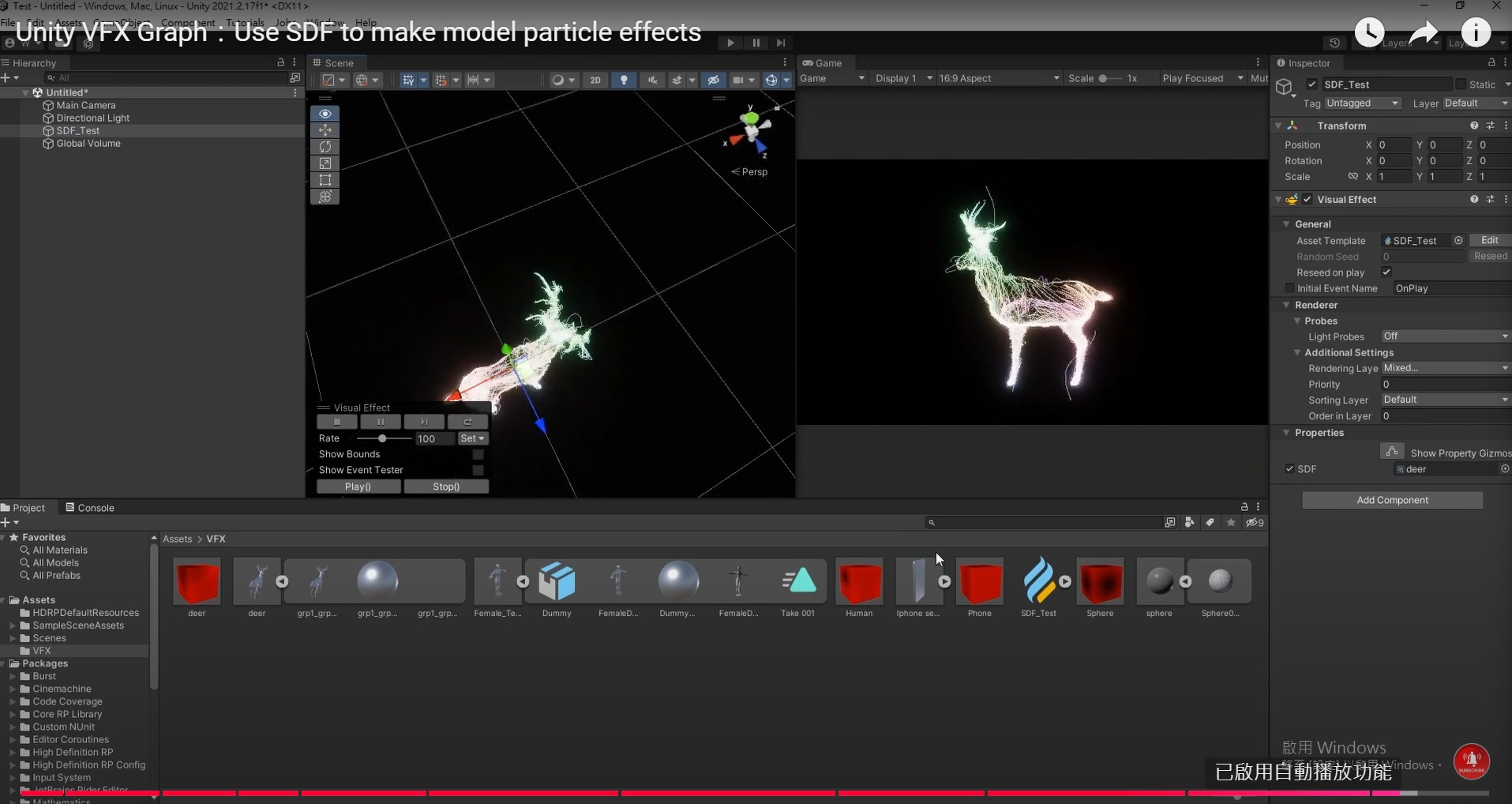Select the View (eye) tool in Scene
Viewport: 1512px width, 804px height.
tap(325, 114)
